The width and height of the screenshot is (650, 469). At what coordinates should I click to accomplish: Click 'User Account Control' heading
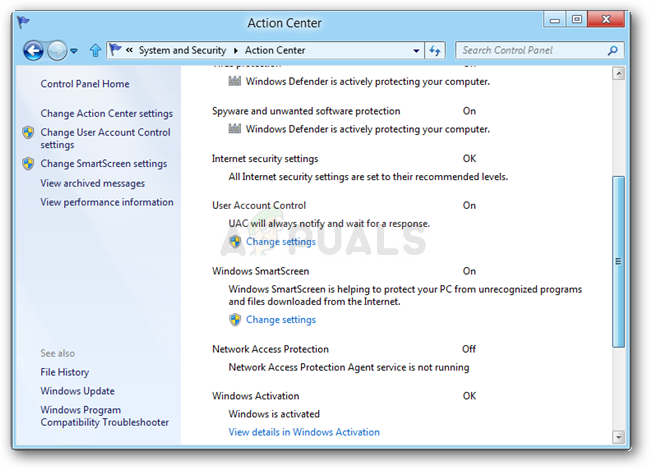coord(259,206)
